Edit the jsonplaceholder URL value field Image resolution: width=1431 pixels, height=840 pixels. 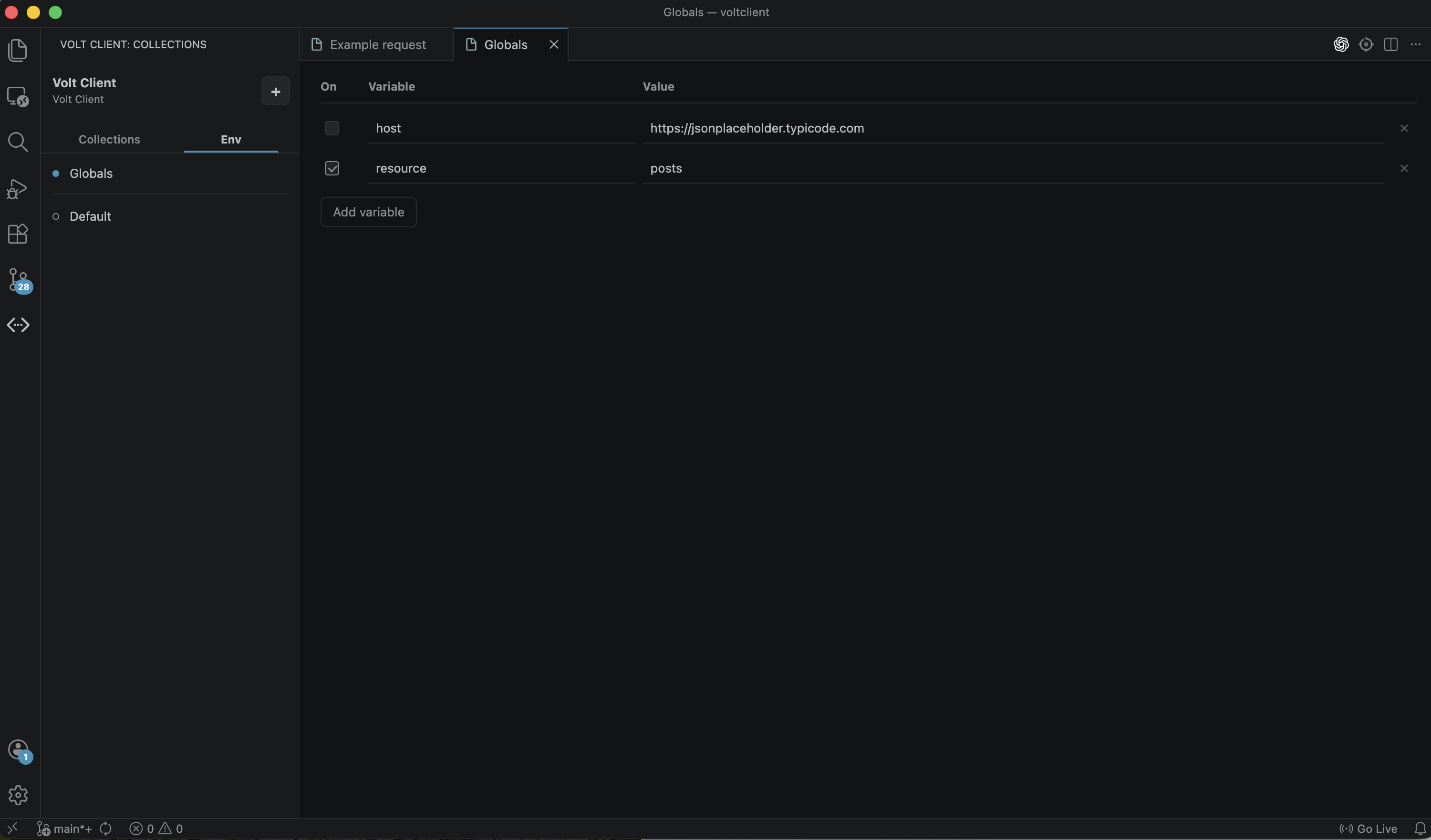point(1013,128)
